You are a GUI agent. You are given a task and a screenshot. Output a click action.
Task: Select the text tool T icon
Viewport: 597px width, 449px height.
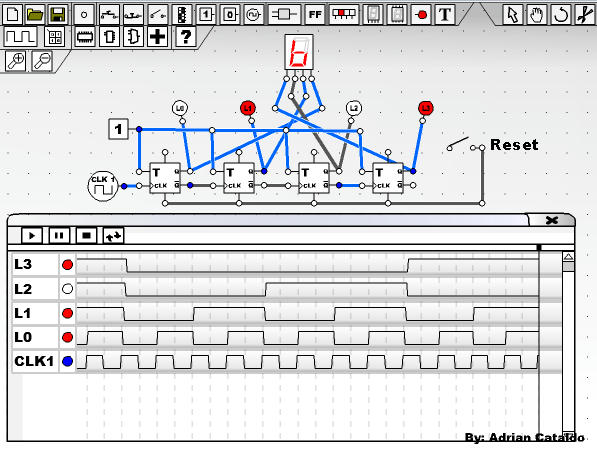point(445,15)
